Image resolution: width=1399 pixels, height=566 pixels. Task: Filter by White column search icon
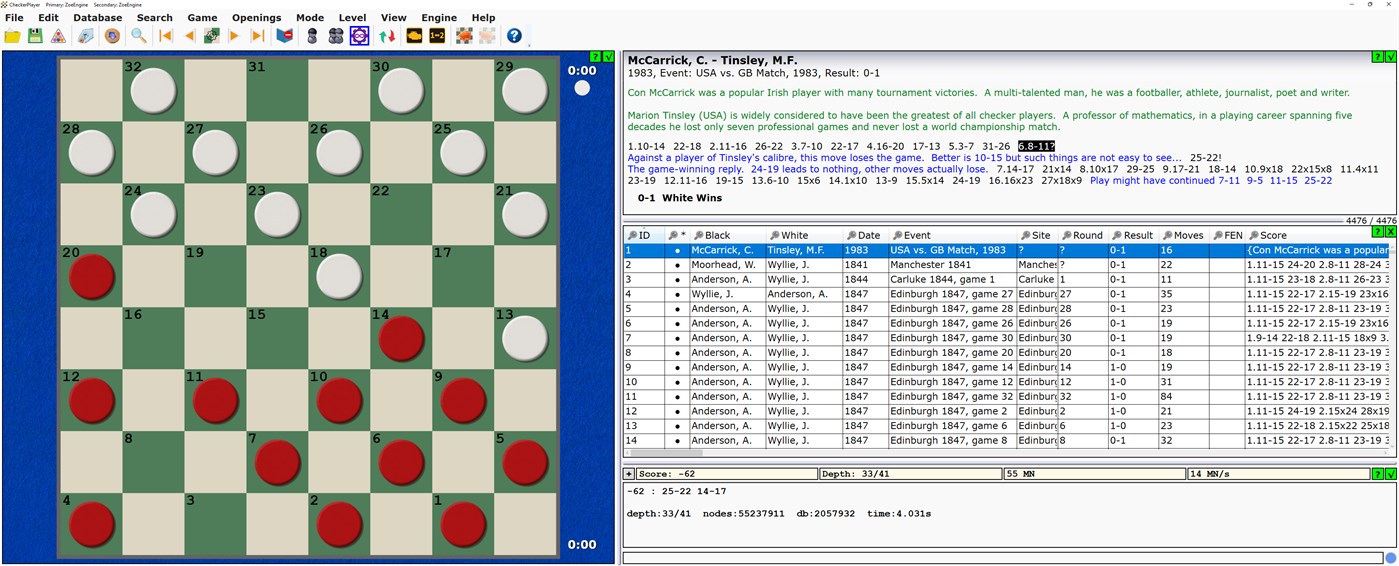pos(774,236)
